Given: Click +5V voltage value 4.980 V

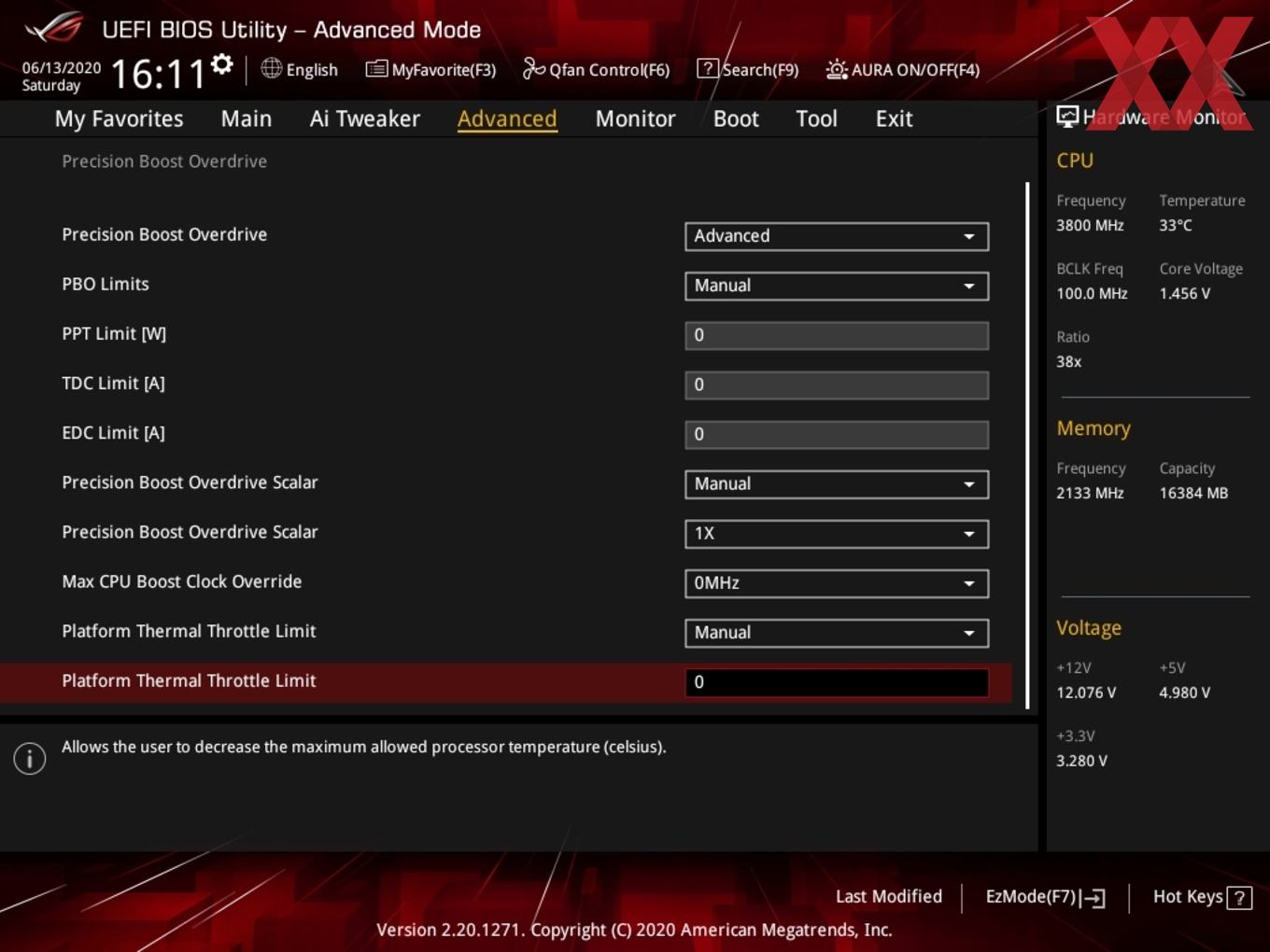Looking at the screenshot, I should 1185,693.
